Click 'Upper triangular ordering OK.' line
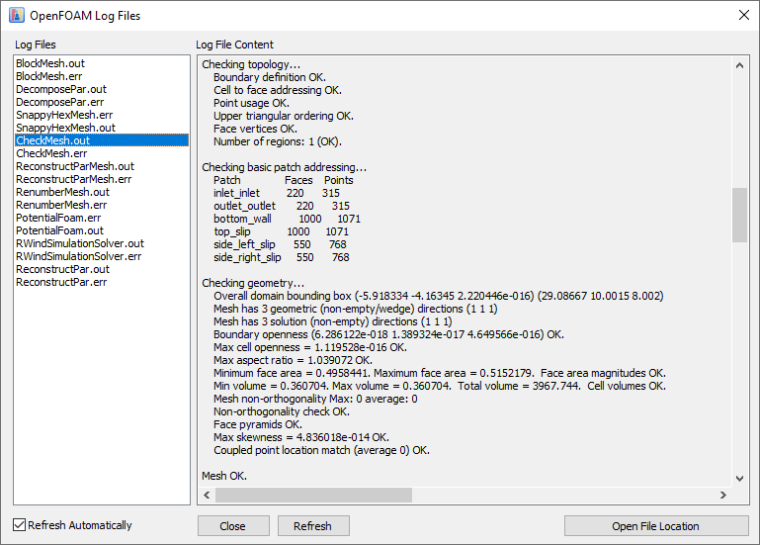 coord(283,116)
